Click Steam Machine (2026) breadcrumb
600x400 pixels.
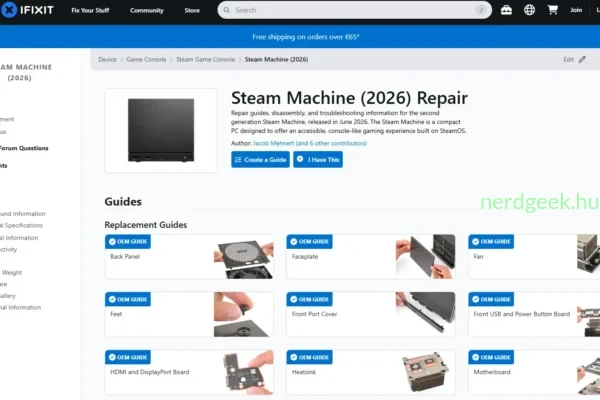click(276, 59)
